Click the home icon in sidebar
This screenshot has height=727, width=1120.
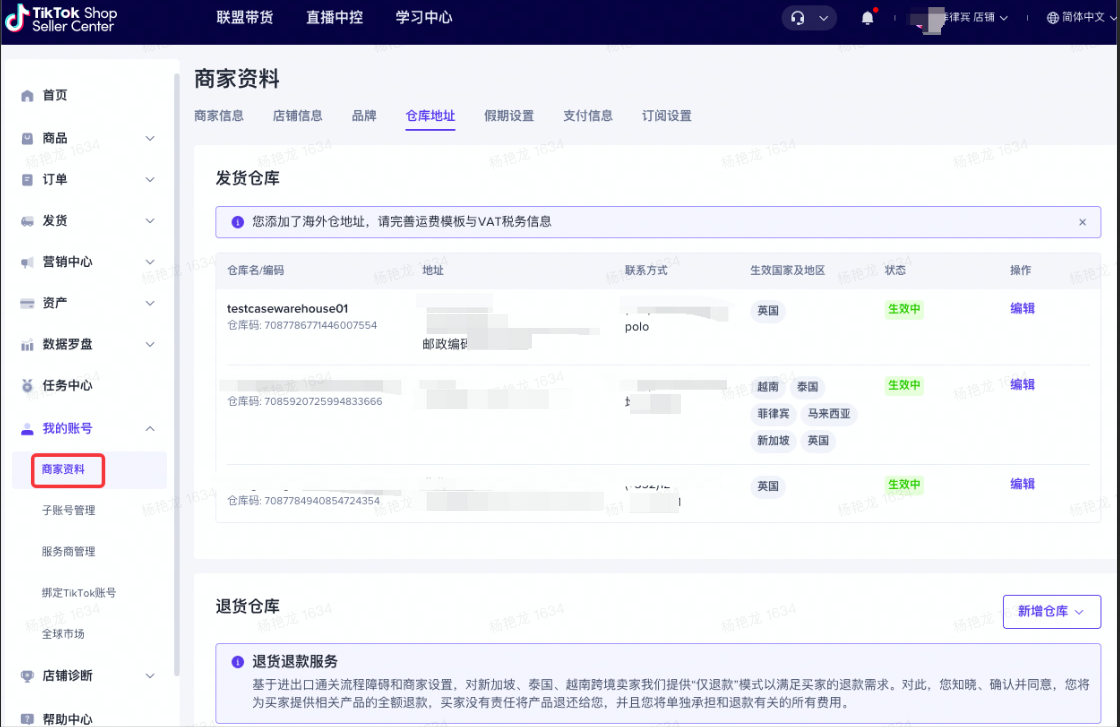[x=28, y=96]
